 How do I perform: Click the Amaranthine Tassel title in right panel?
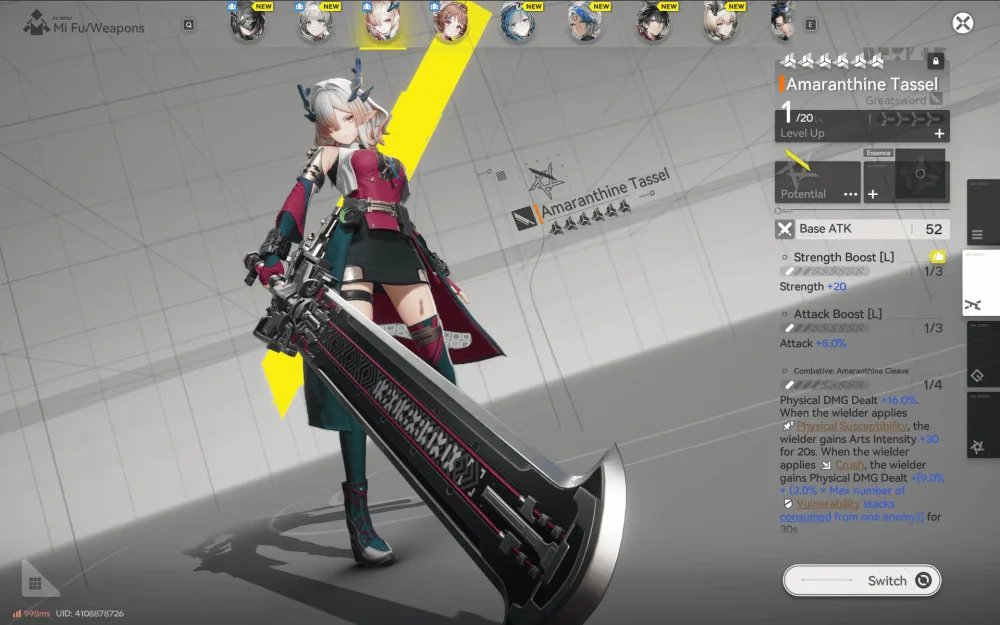coord(862,84)
